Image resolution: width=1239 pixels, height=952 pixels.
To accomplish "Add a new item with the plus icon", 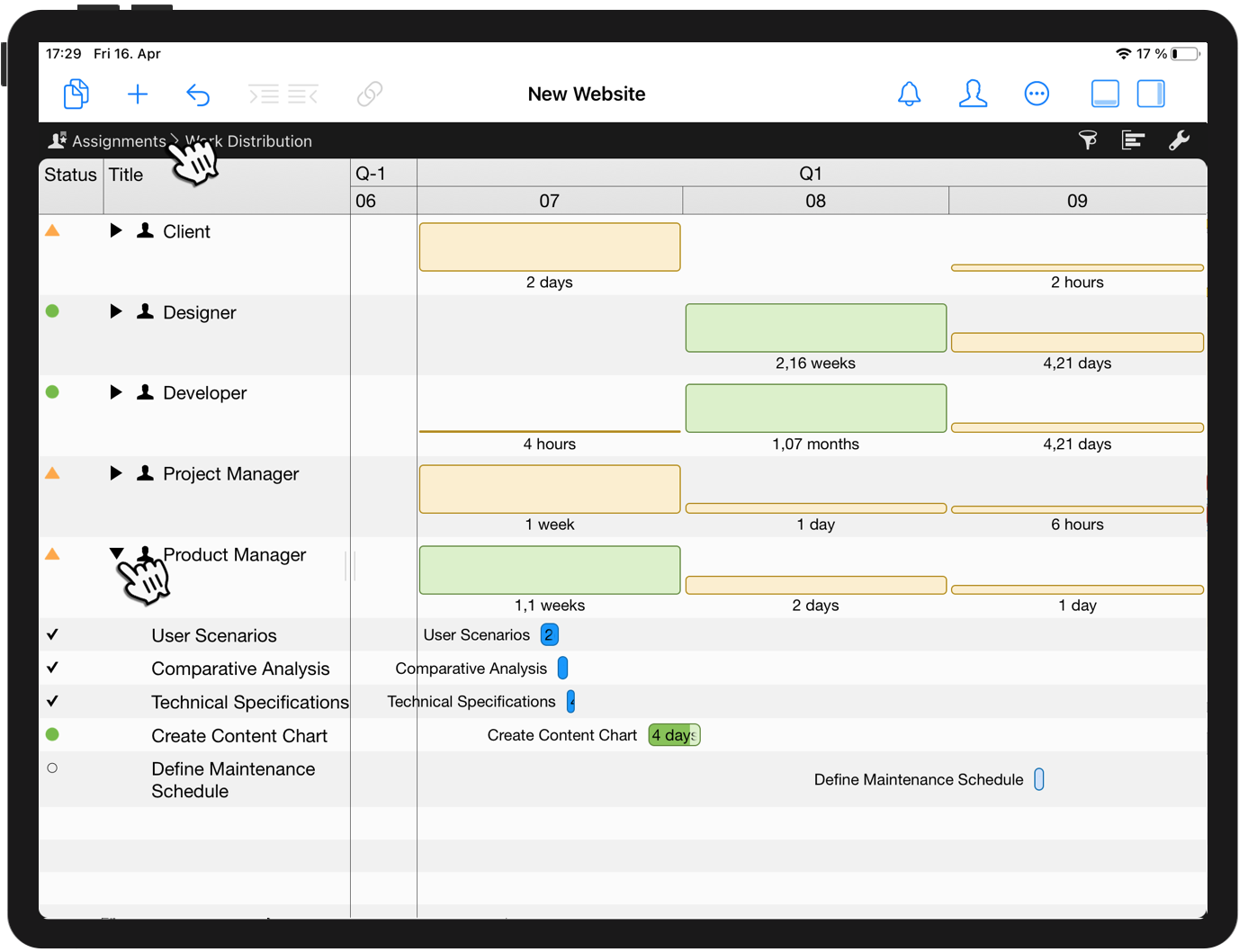I will [137, 94].
